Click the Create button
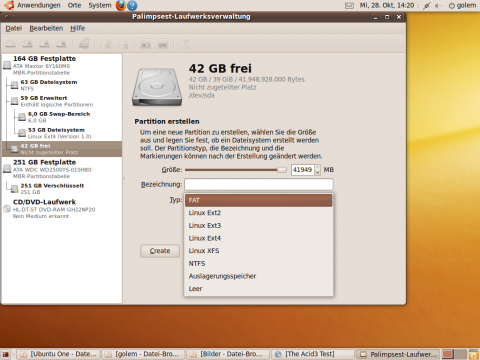The height and width of the screenshot is (360, 480). pos(160,251)
